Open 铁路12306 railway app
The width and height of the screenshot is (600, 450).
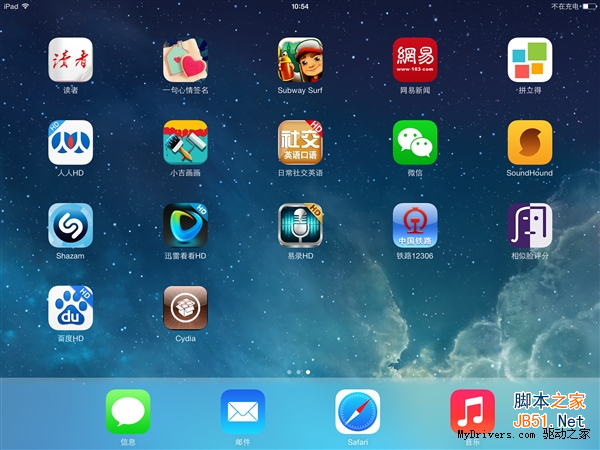coord(415,225)
